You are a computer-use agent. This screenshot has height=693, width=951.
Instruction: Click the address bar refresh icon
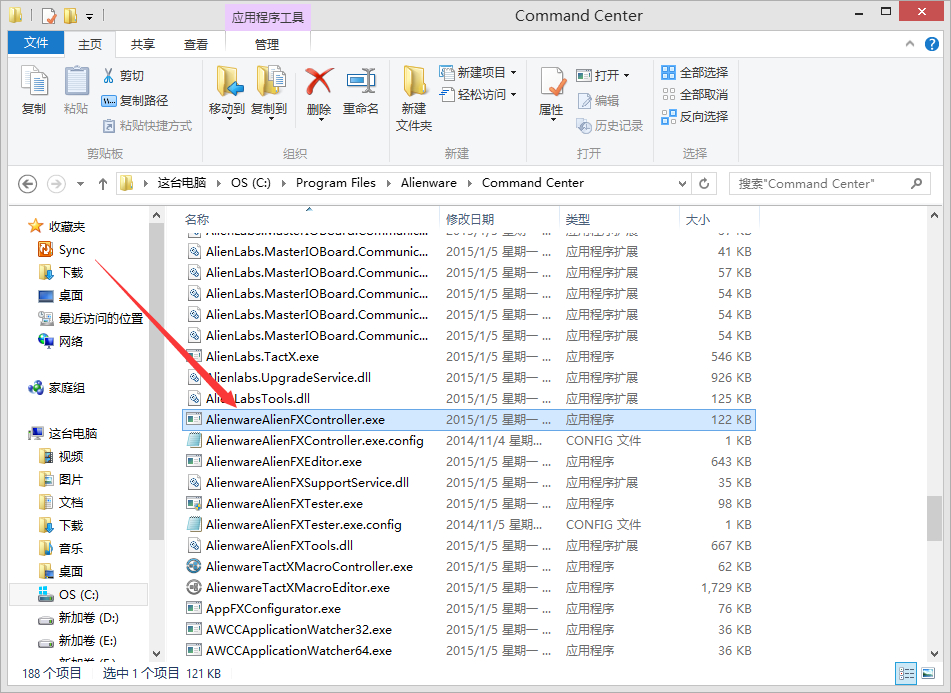[704, 183]
